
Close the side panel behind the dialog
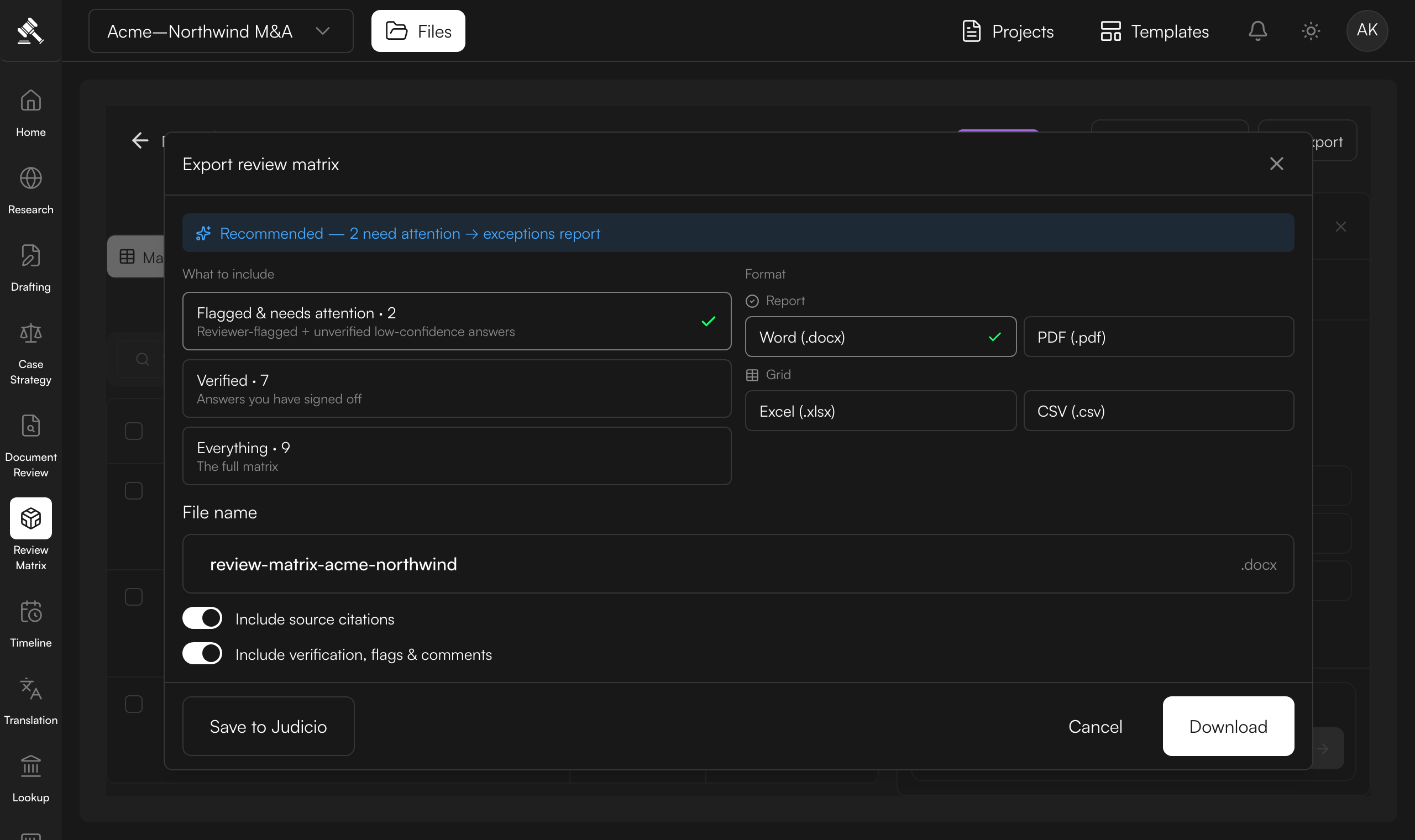(1340, 227)
